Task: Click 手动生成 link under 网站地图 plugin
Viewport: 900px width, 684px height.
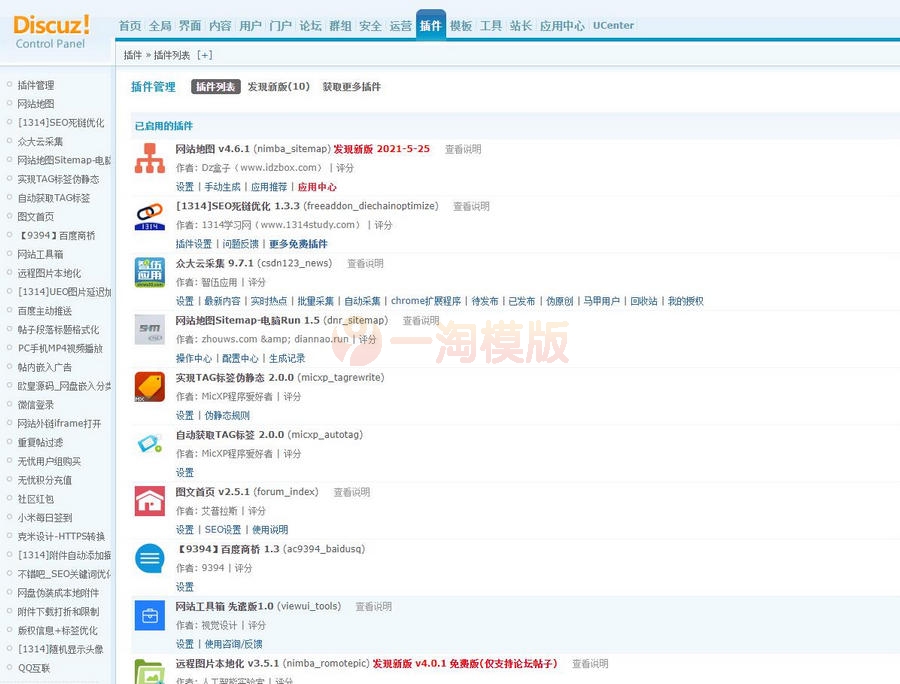Action: tap(225, 186)
